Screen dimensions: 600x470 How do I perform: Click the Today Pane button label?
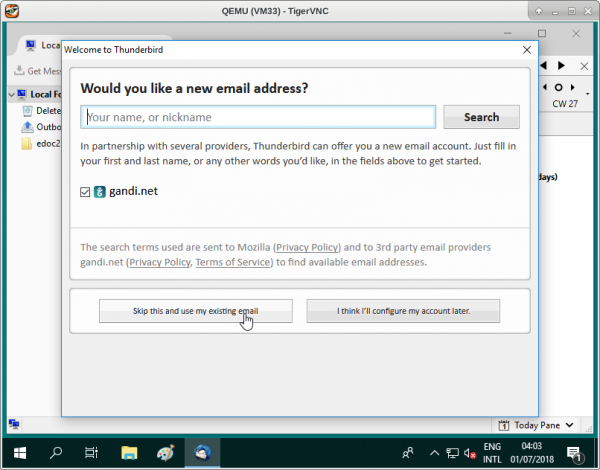click(536, 425)
